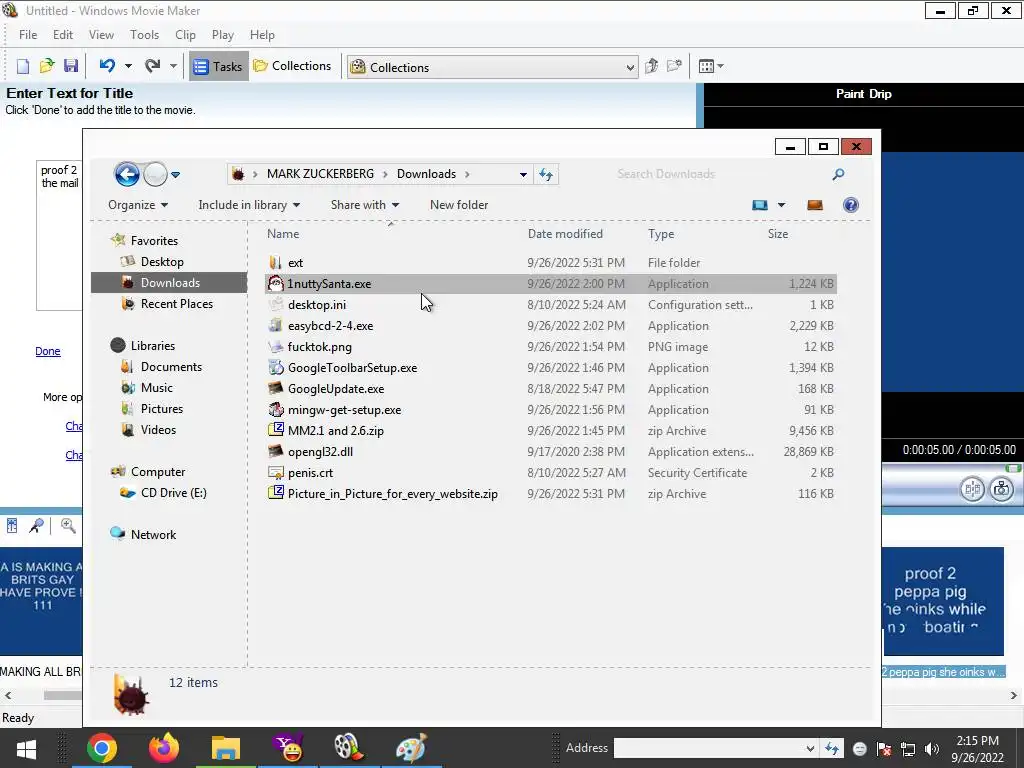Screen dimensions: 1024x768
Task: Click the Change your view icon
Action: coord(760,205)
